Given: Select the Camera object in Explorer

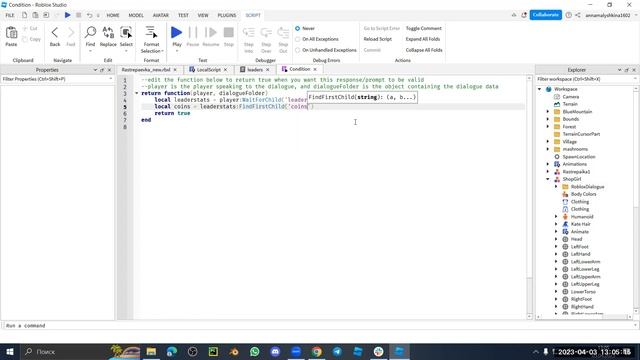Looking at the screenshot, I should [x=571, y=97].
